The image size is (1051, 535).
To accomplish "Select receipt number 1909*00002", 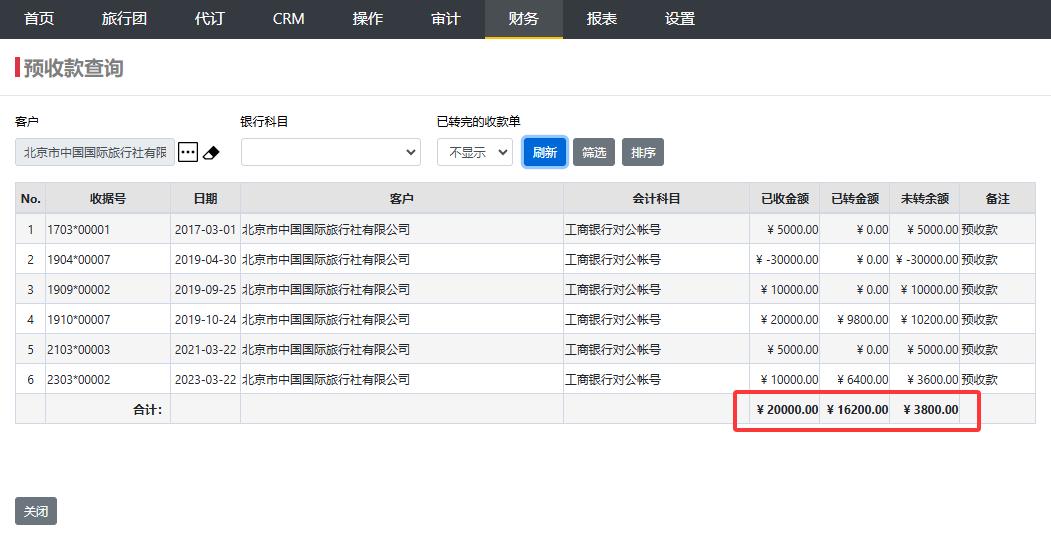I will click(x=78, y=290).
